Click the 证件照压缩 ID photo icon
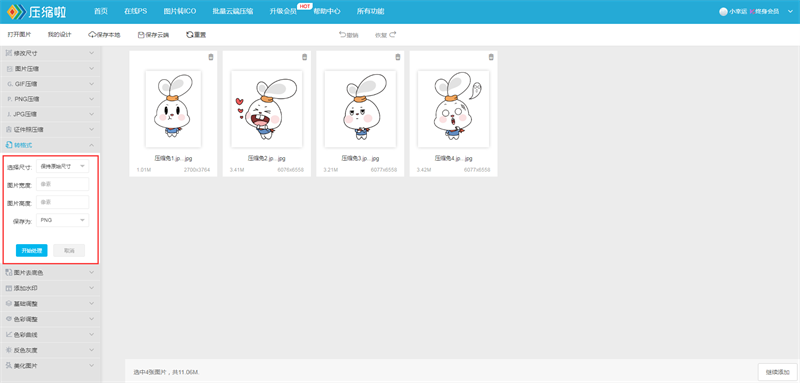The width and height of the screenshot is (800, 383). coord(9,130)
